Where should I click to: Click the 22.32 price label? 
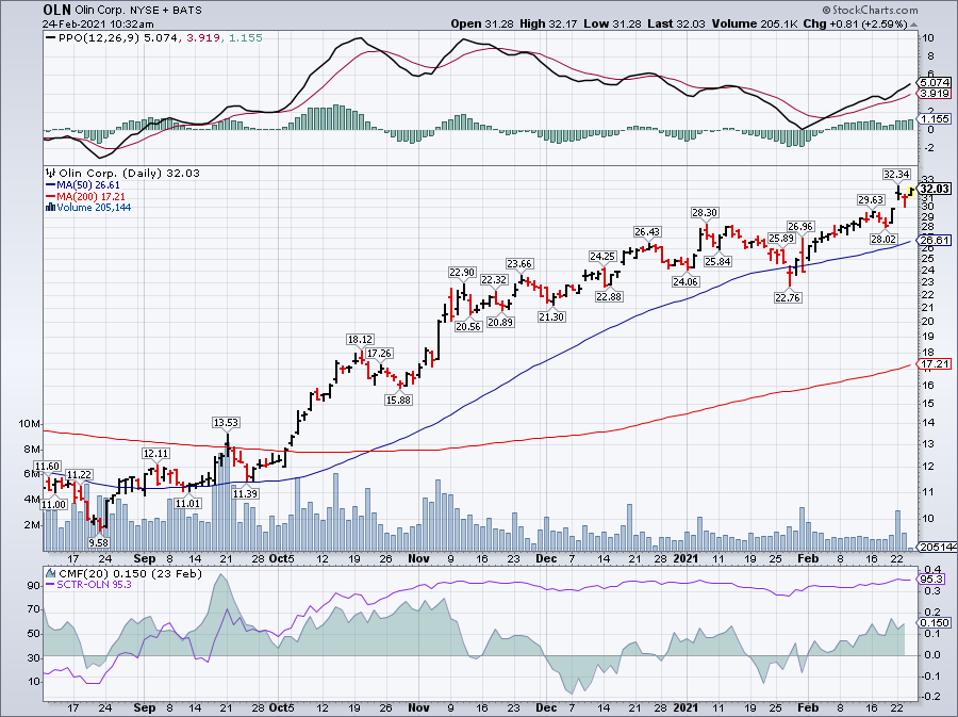[494, 280]
